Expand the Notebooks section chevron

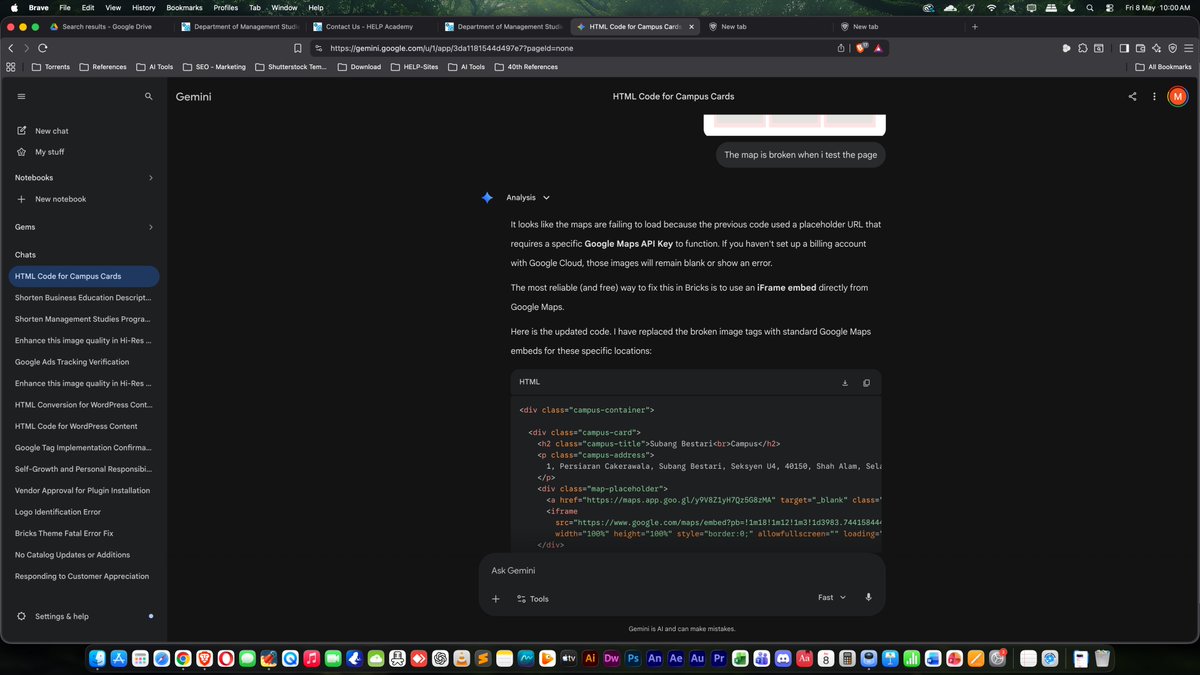coord(151,178)
